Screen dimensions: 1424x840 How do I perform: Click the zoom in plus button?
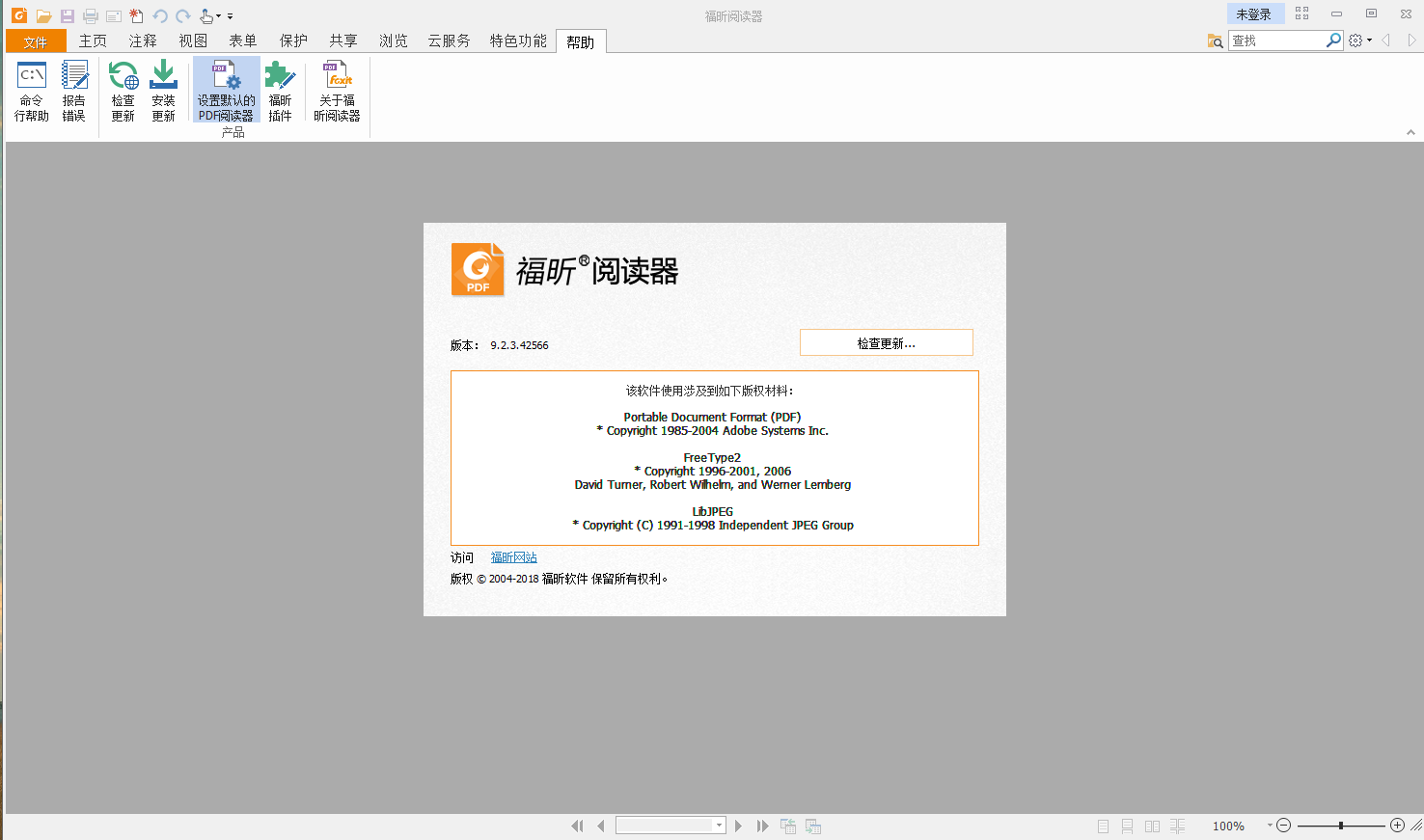coord(1397,826)
